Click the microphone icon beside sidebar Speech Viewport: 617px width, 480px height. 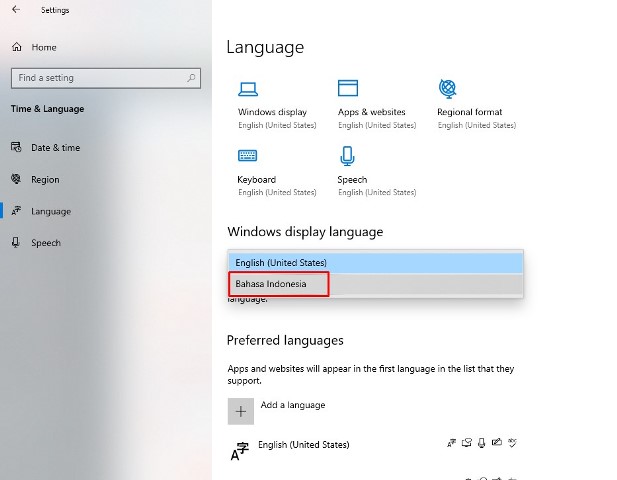point(16,242)
